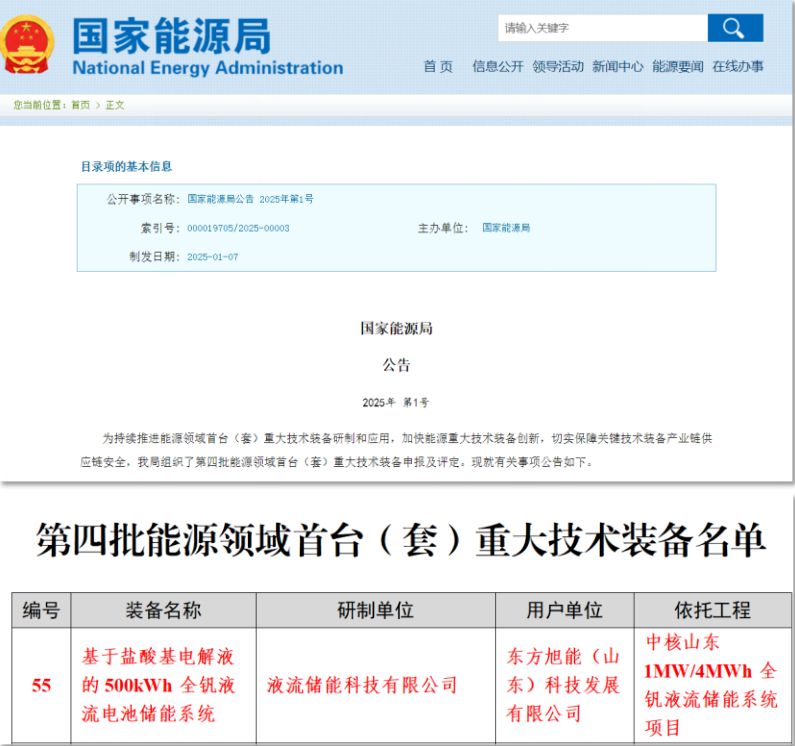
Task: Click the 研制单位 table column header
Action: [x=375, y=610]
